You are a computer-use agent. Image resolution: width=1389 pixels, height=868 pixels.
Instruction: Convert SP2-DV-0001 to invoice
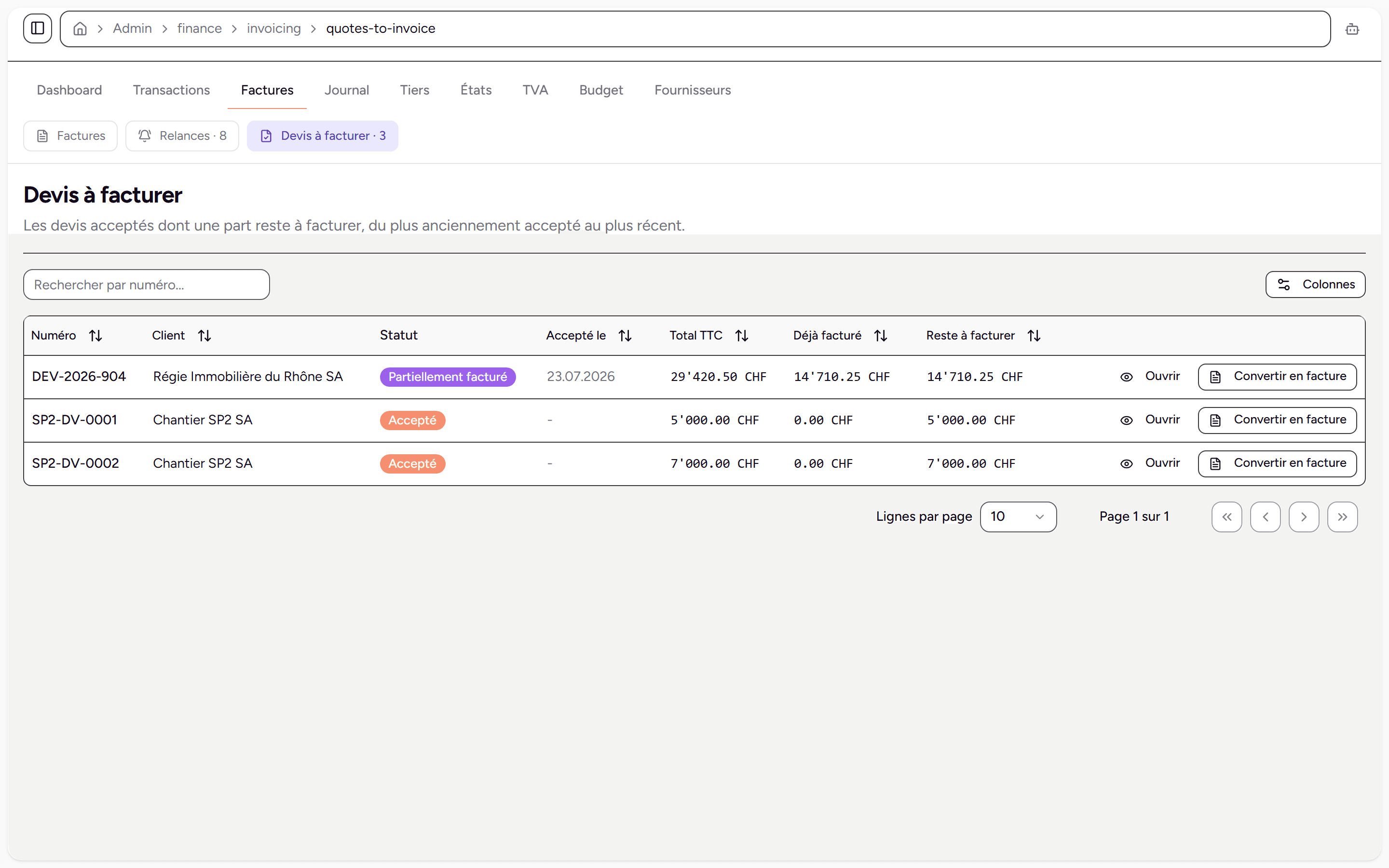coord(1277,420)
